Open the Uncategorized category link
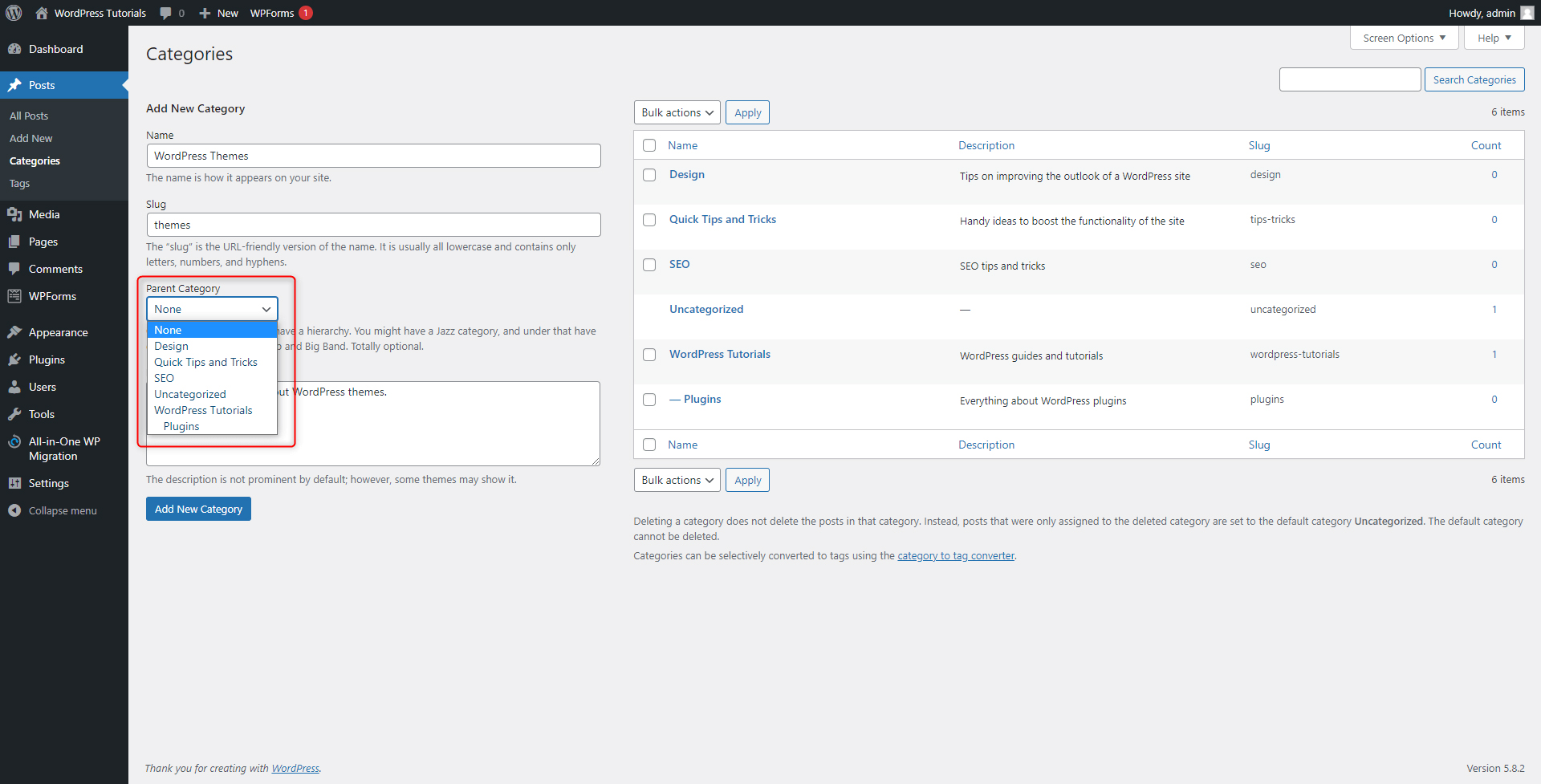1541x784 pixels. tap(706, 309)
